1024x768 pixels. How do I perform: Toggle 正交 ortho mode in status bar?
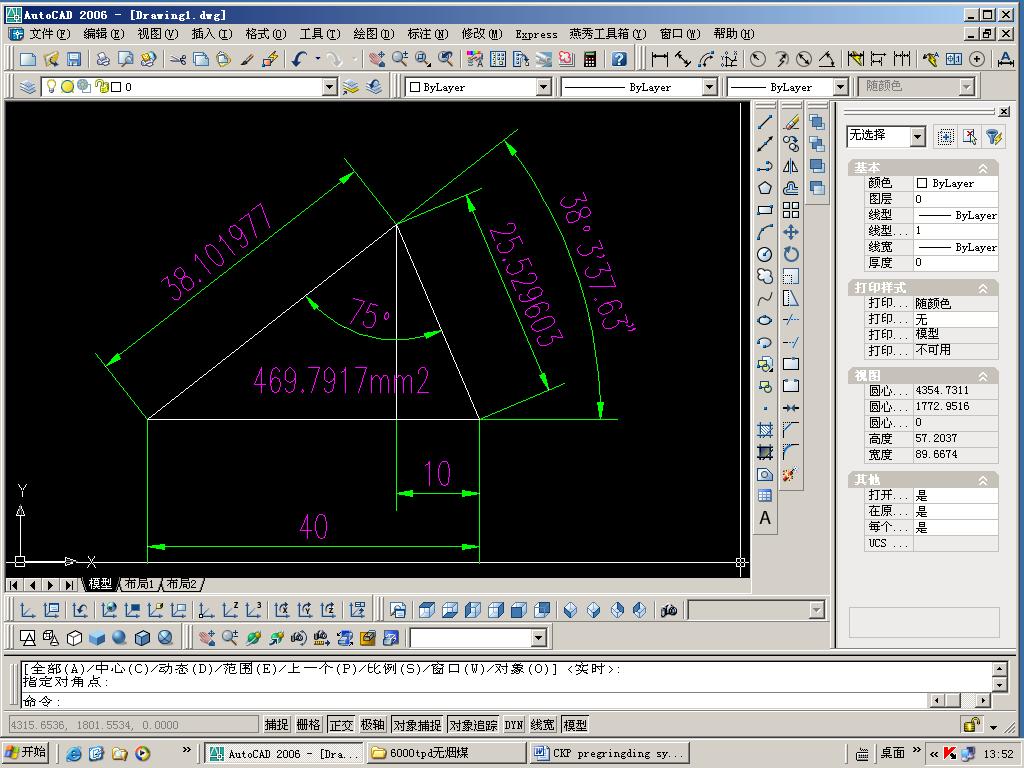(x=341, y=725)
